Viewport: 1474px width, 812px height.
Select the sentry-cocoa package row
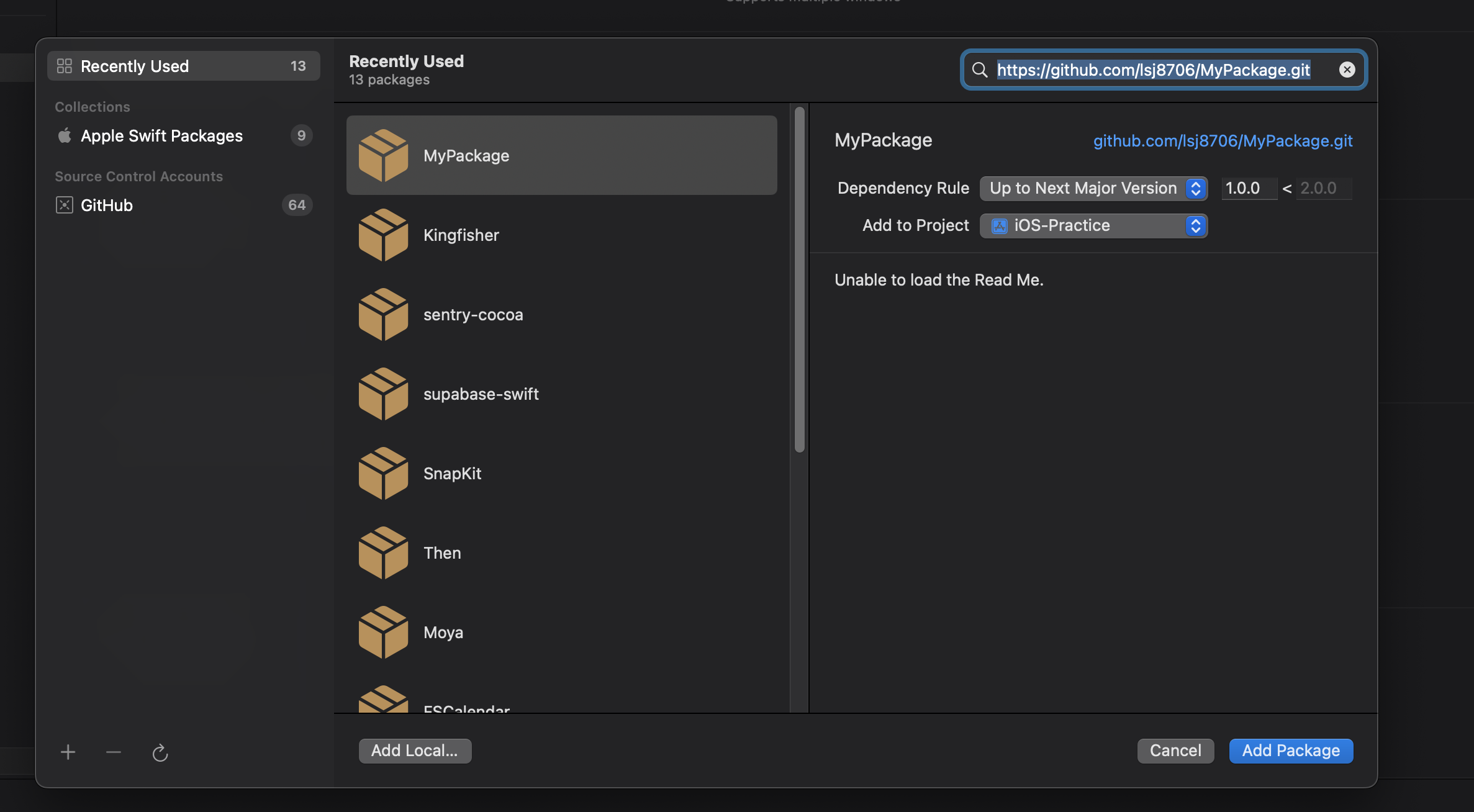tap(562, 314)
